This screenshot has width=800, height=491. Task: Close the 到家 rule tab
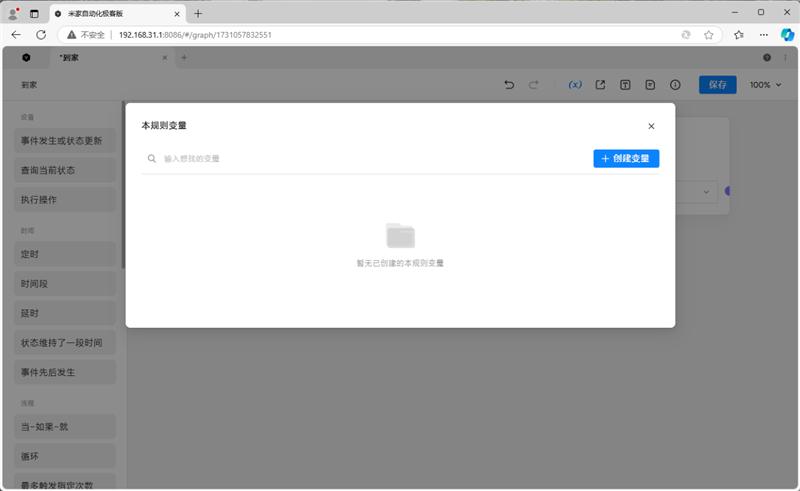pos(165,58)
